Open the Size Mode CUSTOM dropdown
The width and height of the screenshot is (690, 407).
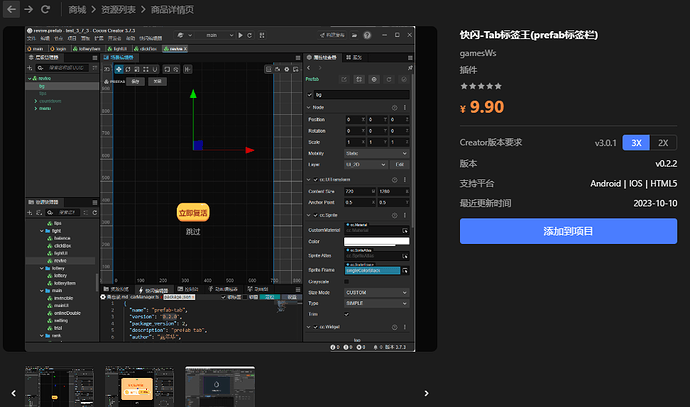(x=376, y=293)
